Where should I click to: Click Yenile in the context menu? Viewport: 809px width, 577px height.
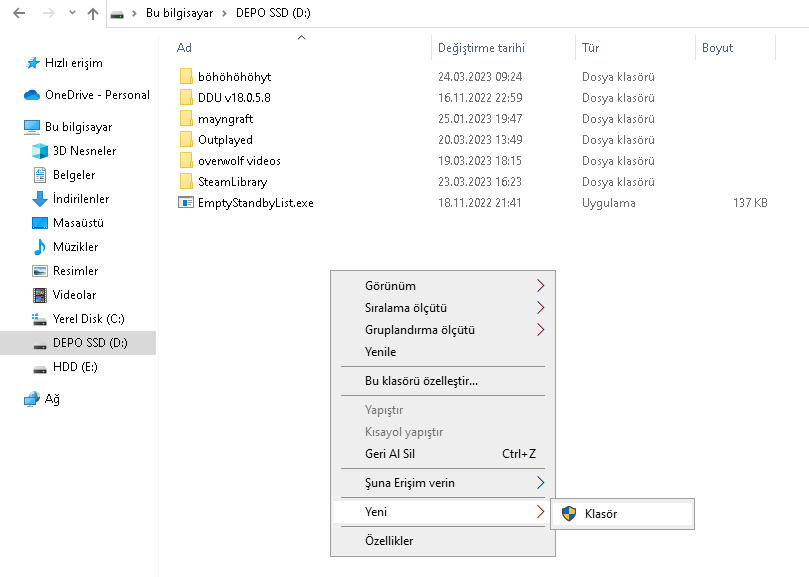381,352
